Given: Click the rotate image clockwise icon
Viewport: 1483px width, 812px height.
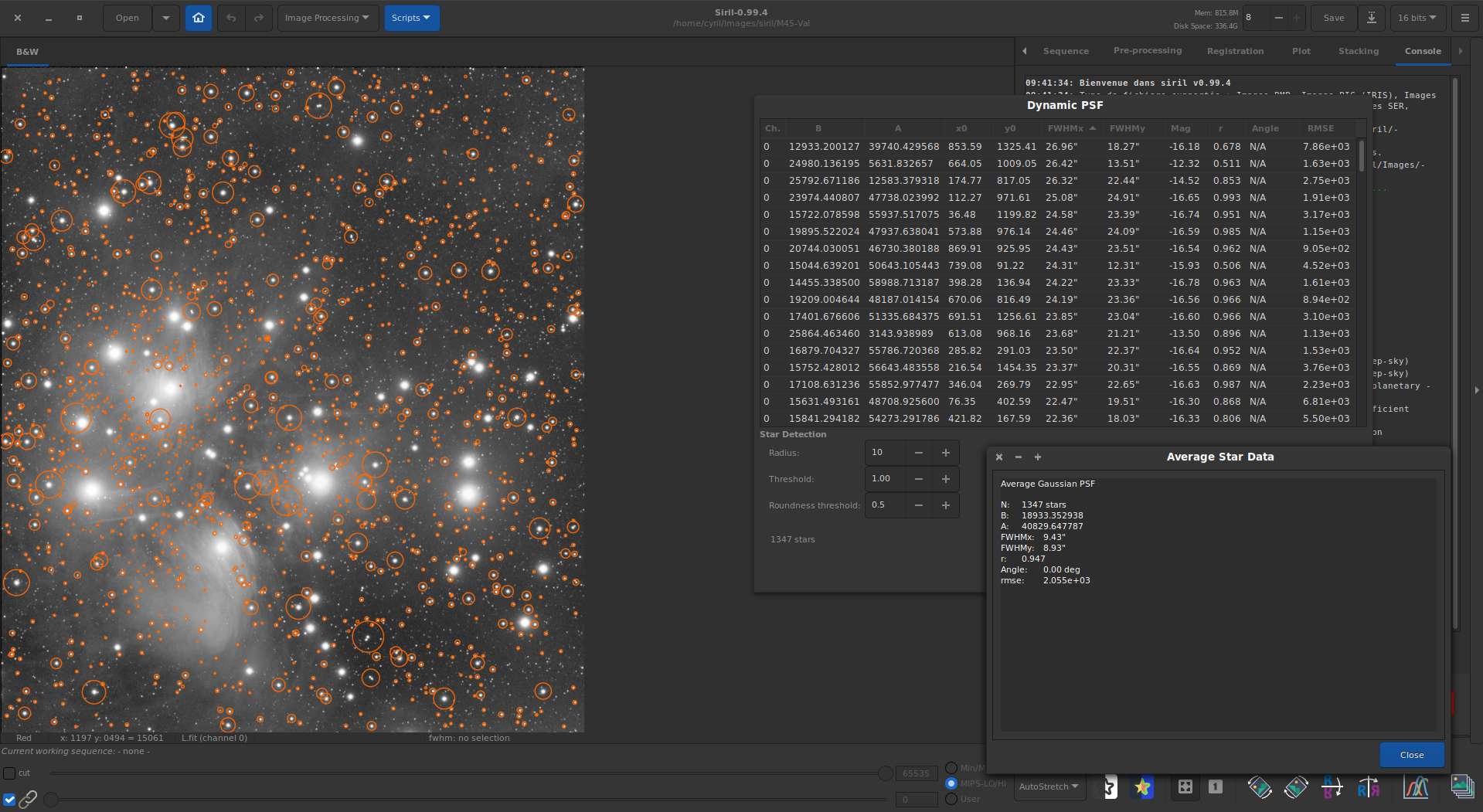Looking at the screenshot, I should pyautogui.click(x=1296, y=787).
